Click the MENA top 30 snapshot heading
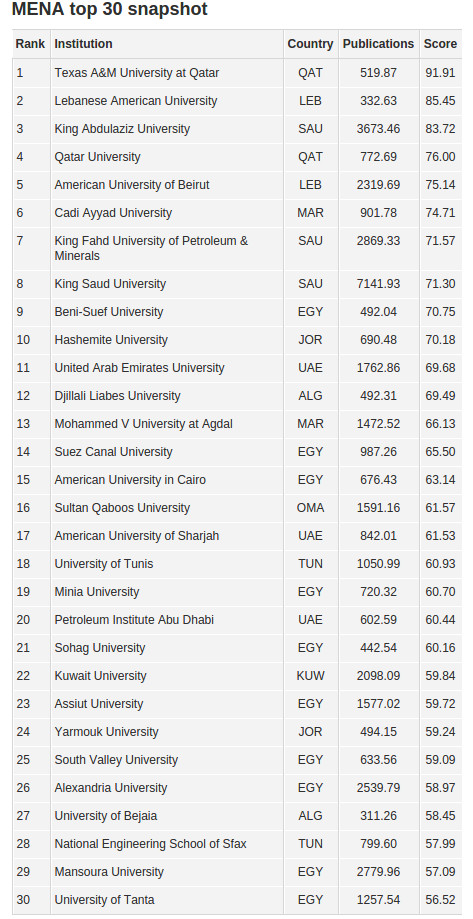The image size is (473, 919). tap(110, 9)
